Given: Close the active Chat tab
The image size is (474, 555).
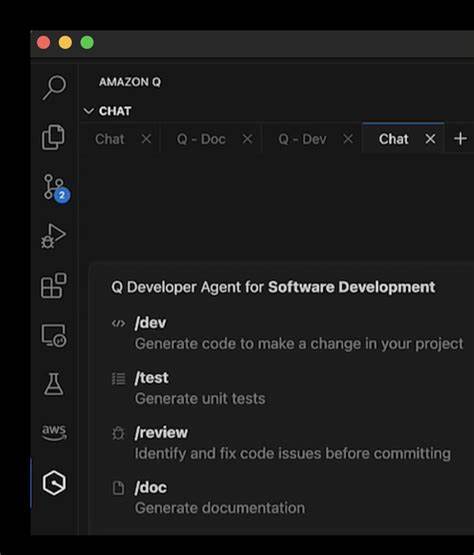Looking at the screenshot, I should 430,139.
